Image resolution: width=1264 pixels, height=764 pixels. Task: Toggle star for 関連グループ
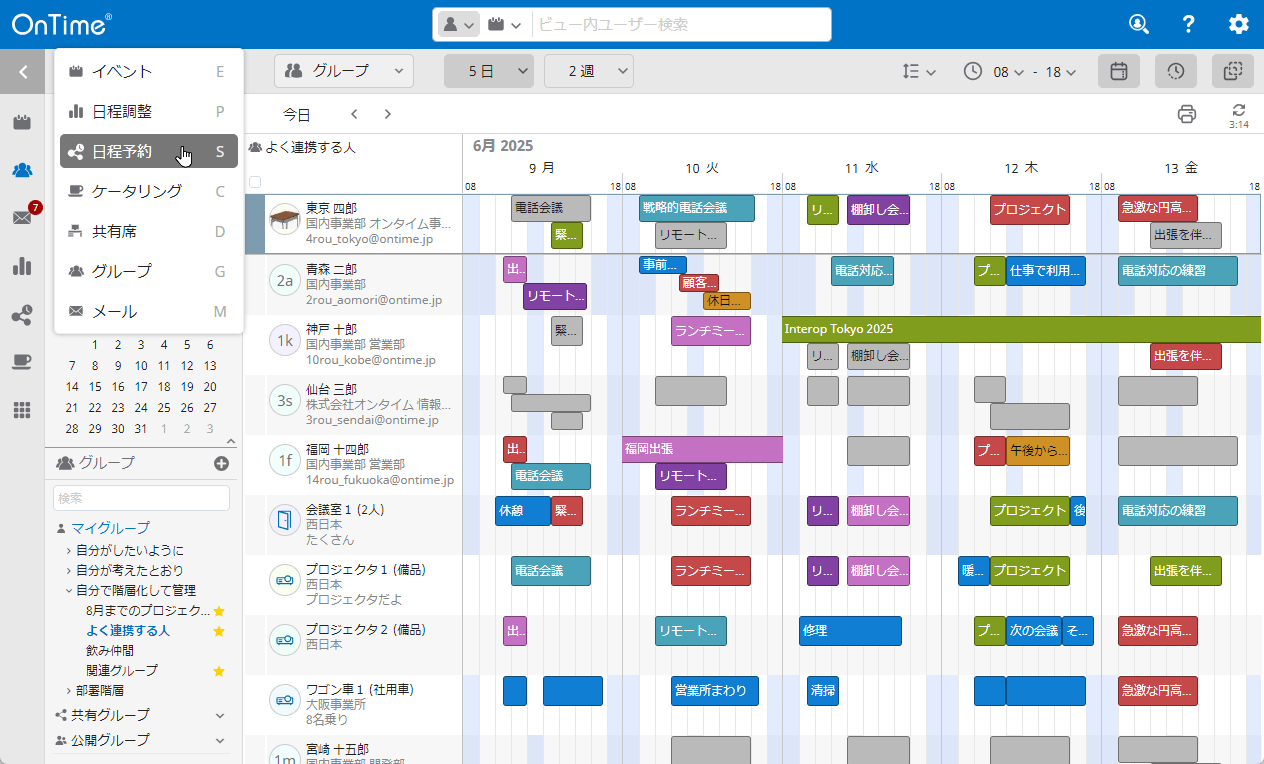(x=219, y=671)
